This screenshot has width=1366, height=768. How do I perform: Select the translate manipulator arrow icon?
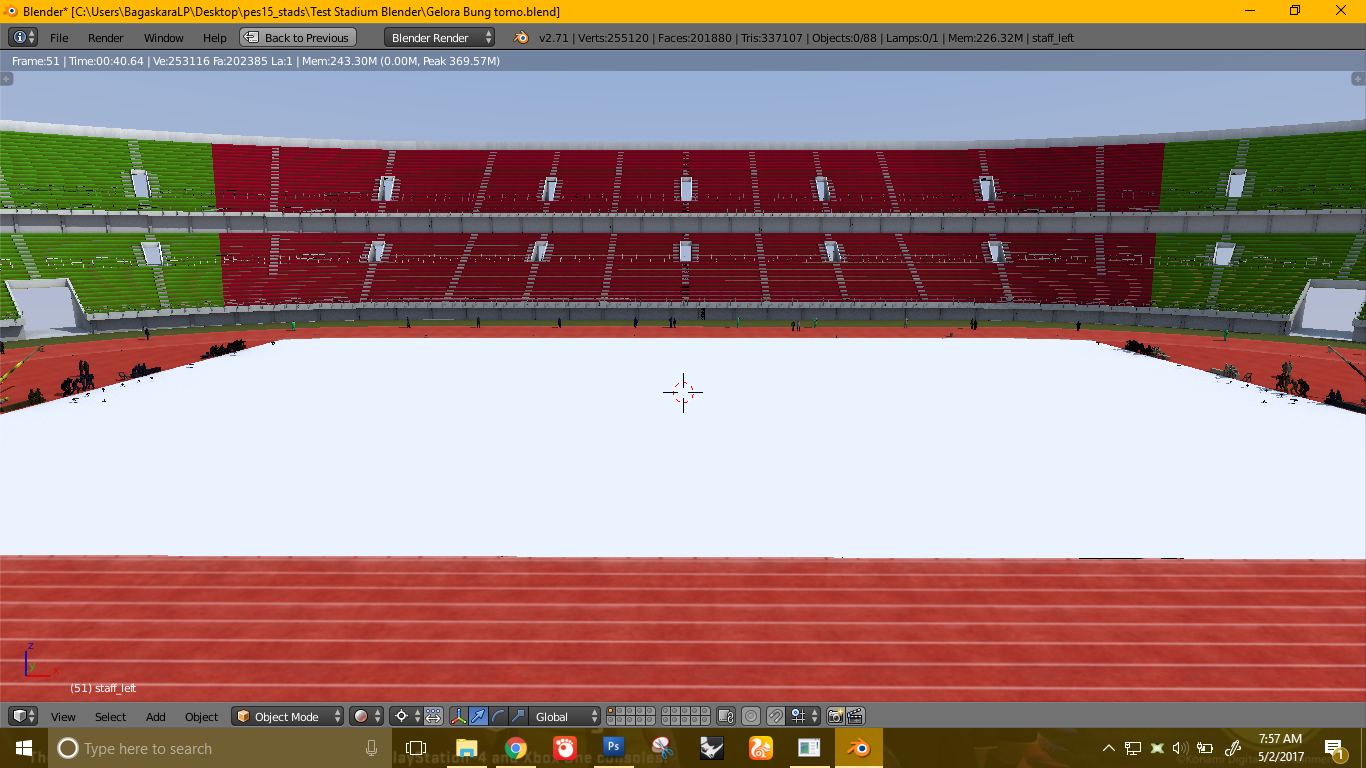tap(478, 716)
